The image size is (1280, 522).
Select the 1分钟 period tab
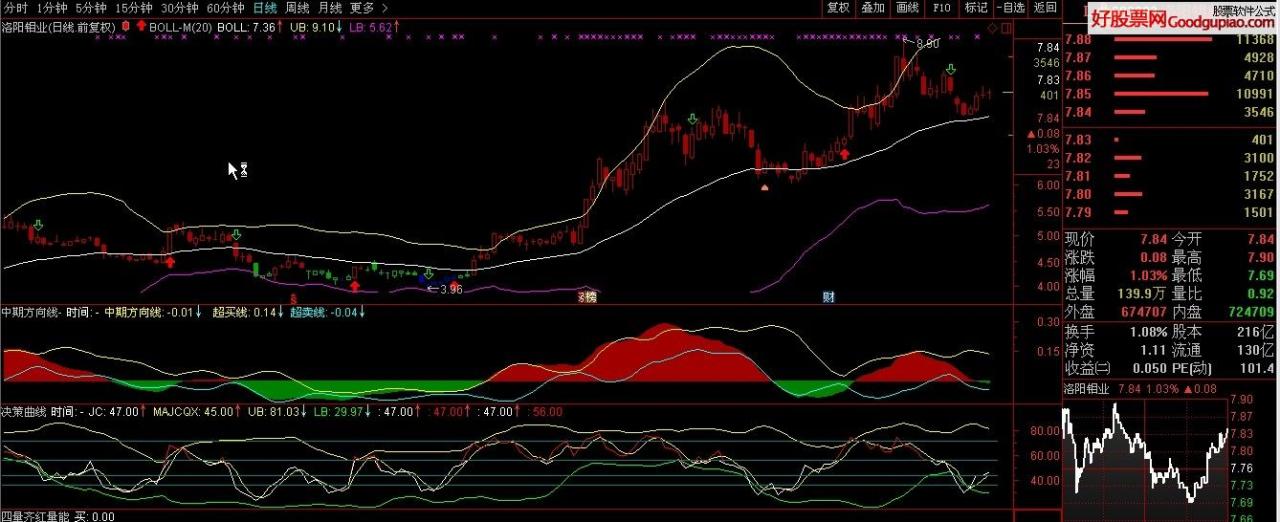[x=52, y=7]
